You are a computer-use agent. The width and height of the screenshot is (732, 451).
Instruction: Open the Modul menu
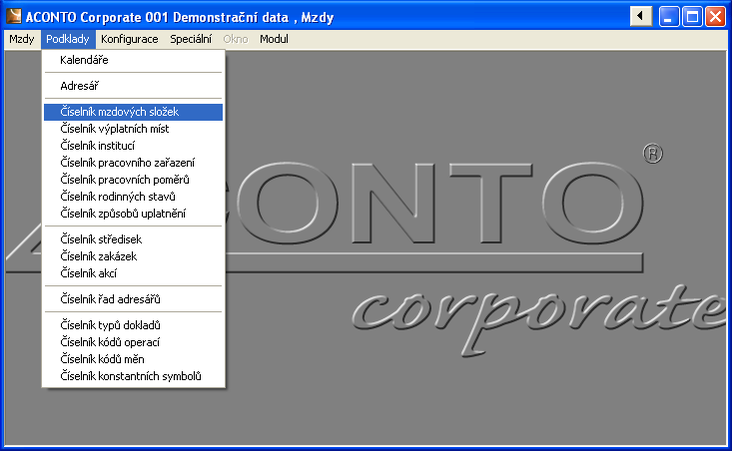274,39
